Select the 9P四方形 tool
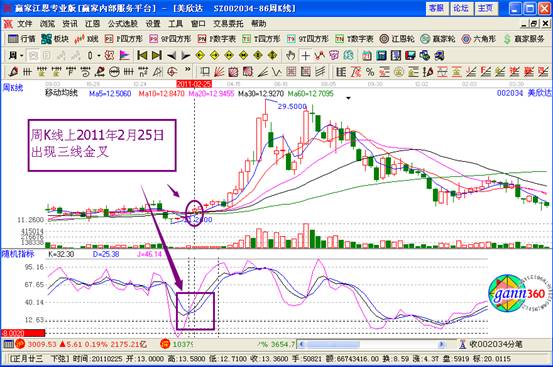Image resolution: width=553 pixels, height=367 pixels. point(170,39)
